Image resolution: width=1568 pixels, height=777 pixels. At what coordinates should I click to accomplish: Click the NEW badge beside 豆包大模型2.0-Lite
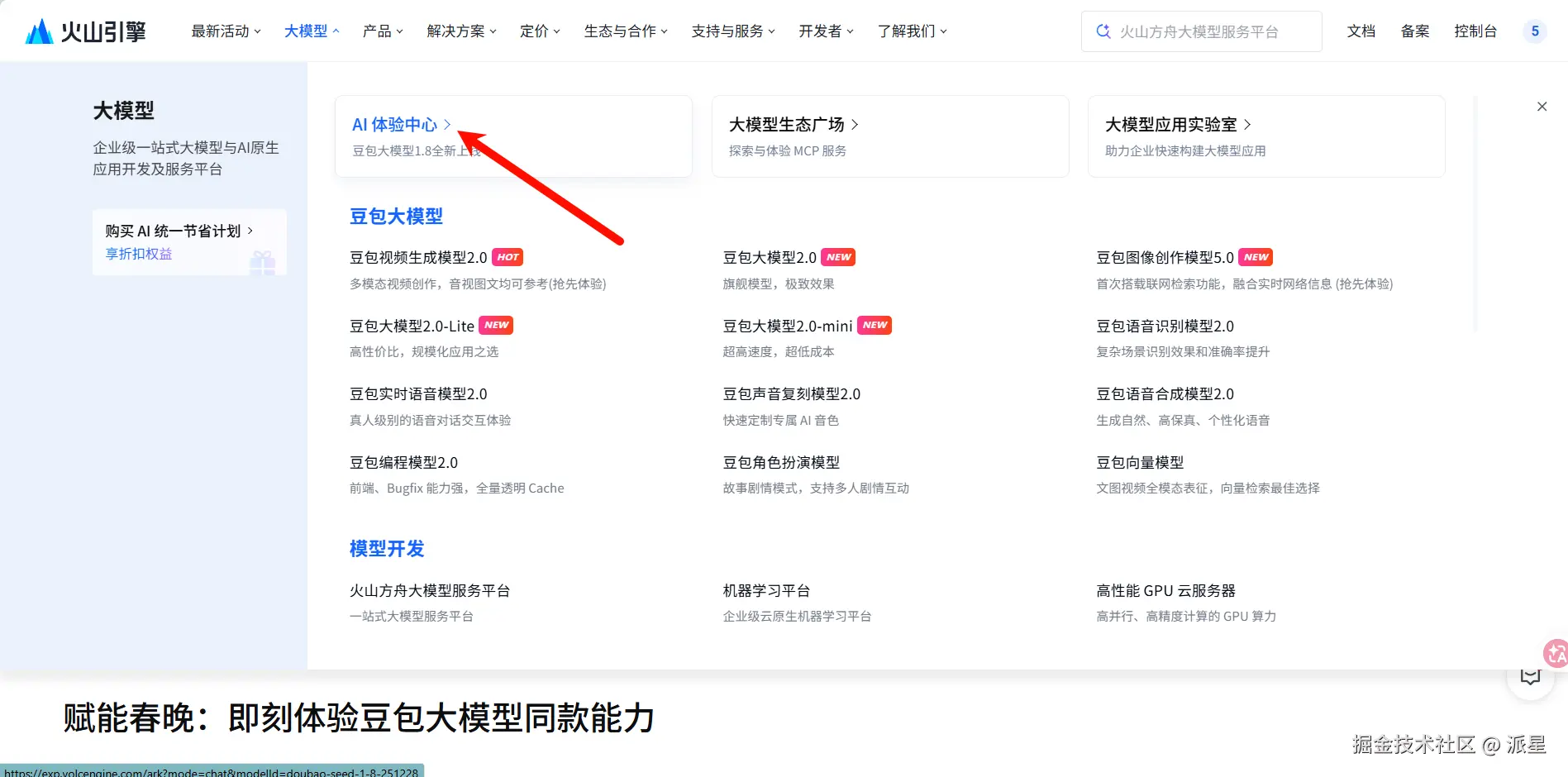496,326
